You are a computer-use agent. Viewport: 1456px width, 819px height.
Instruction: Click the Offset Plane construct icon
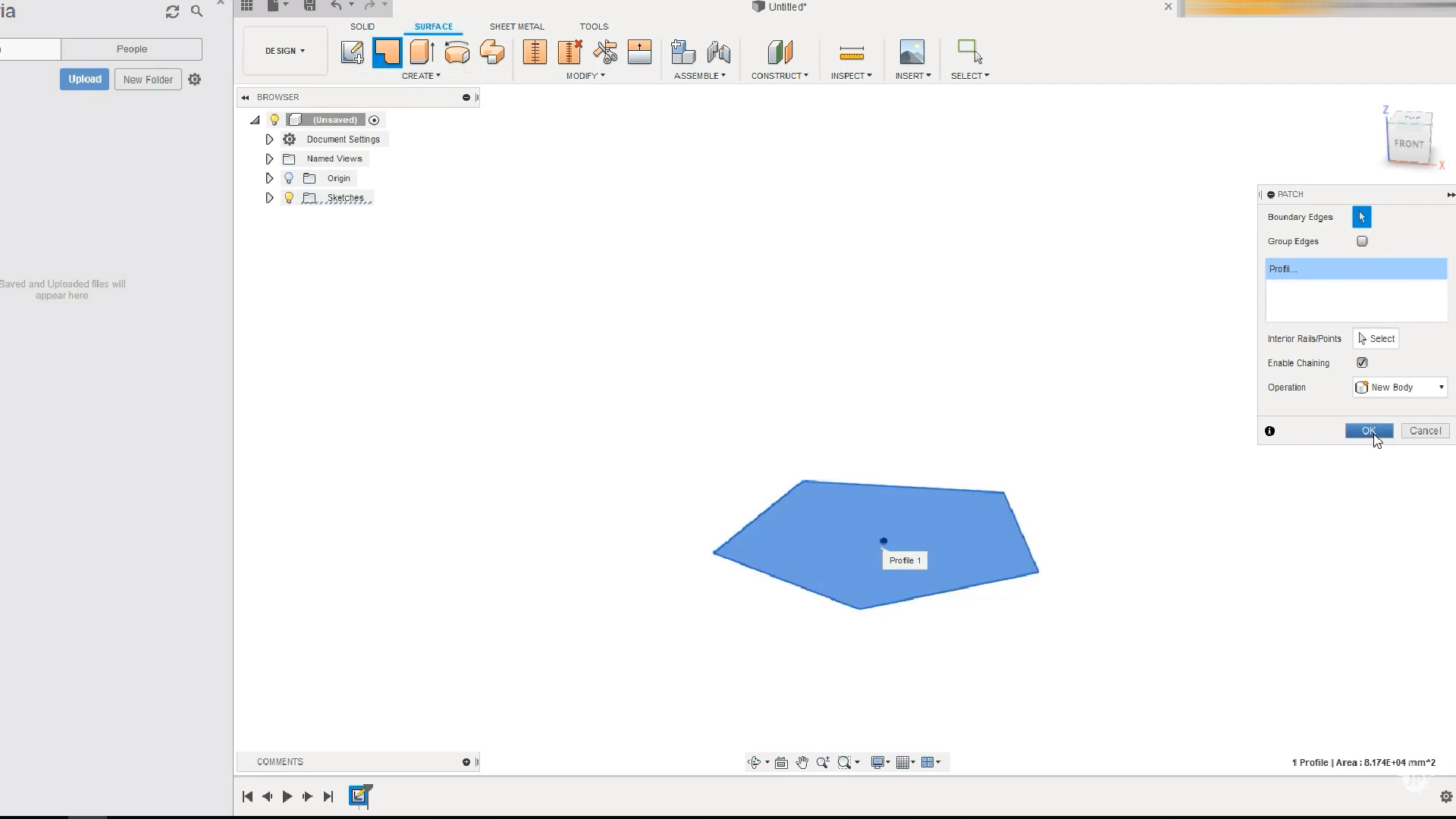click(780, 52)
